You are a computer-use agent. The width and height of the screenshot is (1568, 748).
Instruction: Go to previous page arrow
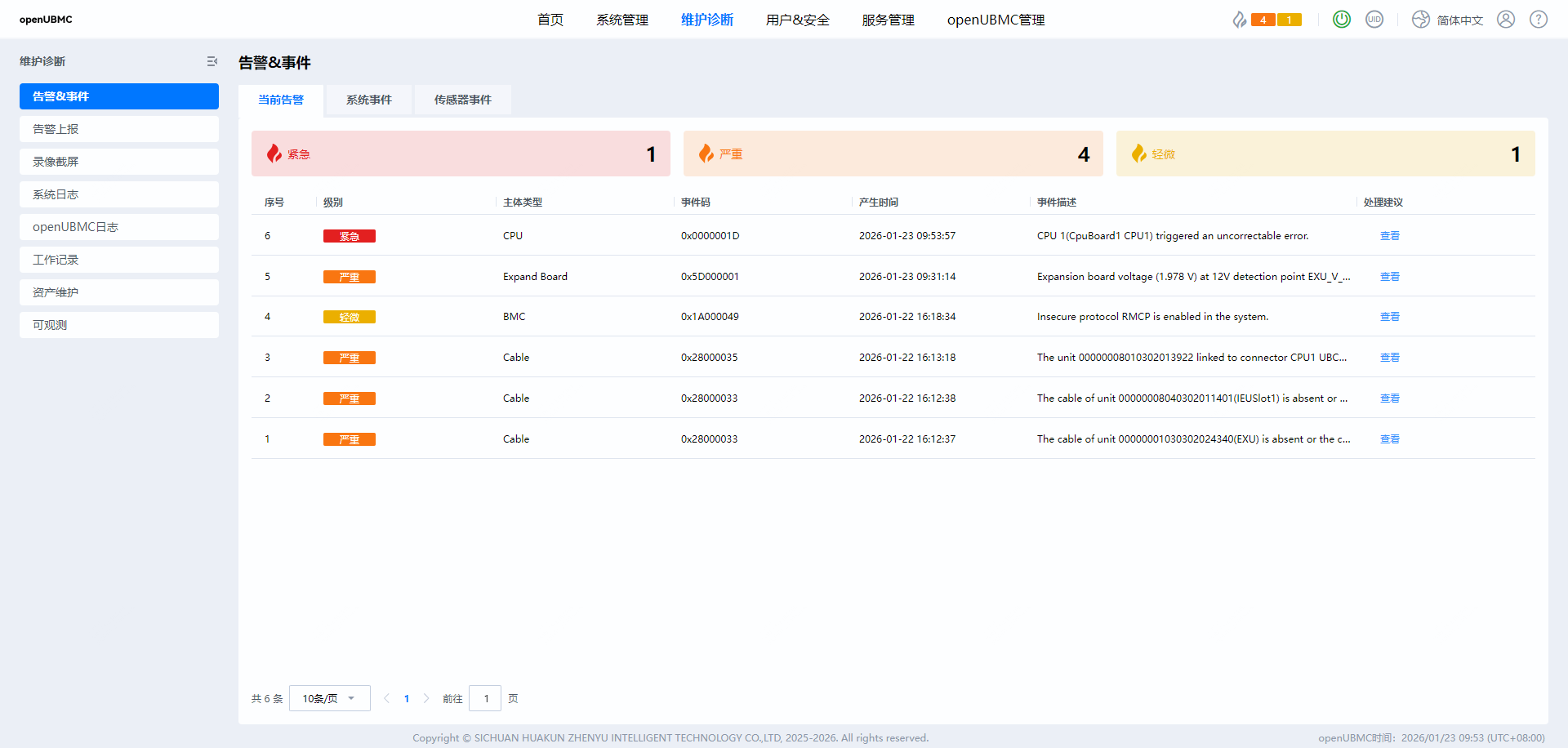(x=386, y=698)
